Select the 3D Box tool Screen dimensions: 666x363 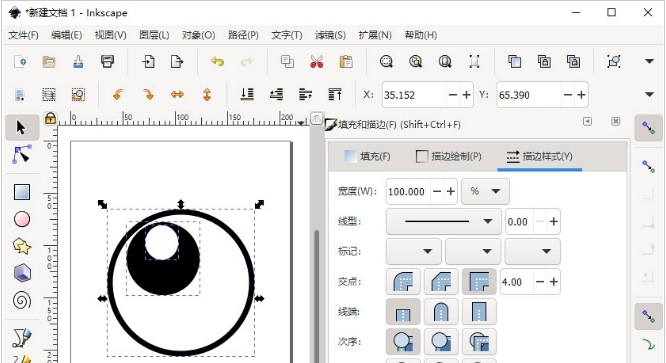[22, 273]
